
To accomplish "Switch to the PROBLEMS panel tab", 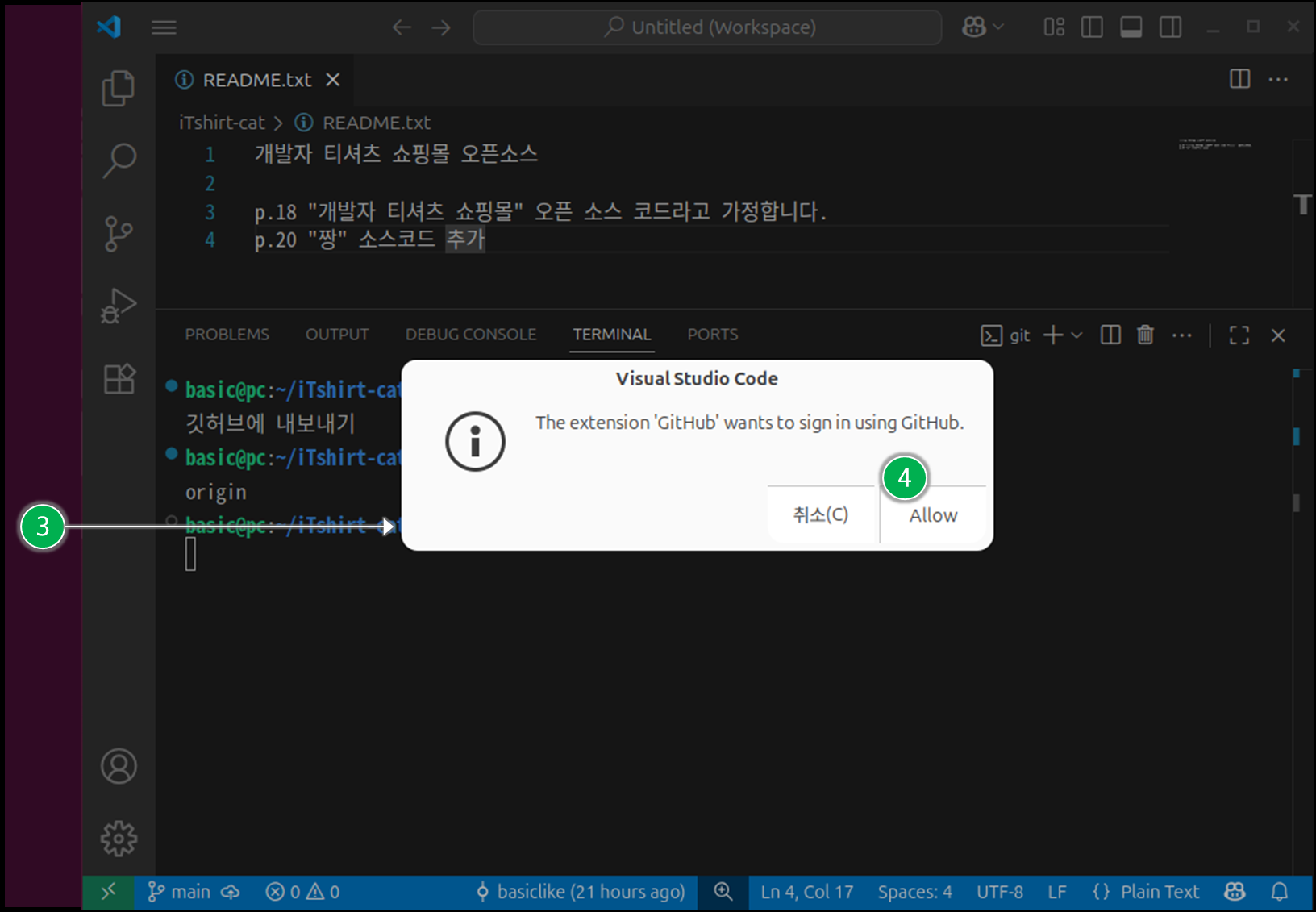I will point(227,335).
